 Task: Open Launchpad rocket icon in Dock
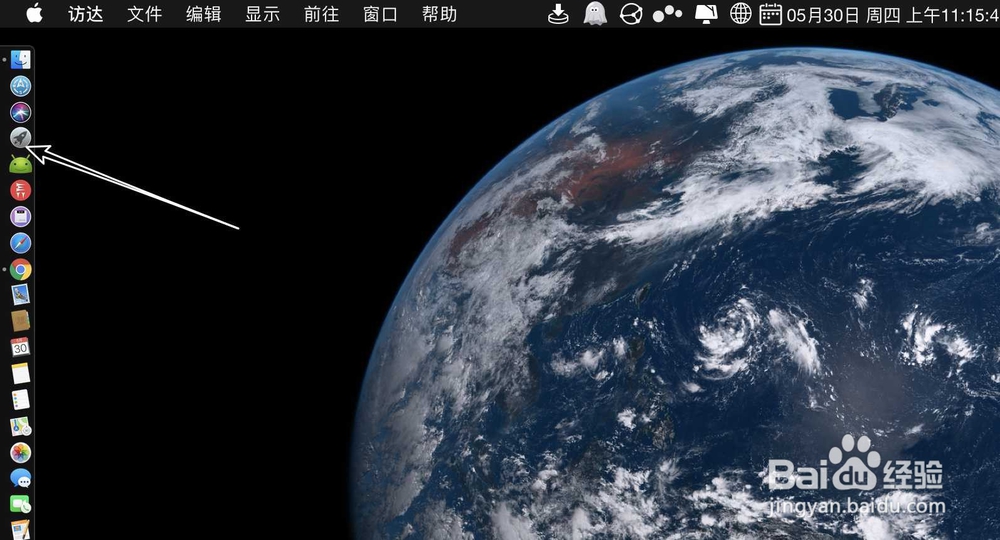pyautogui.click(x=20, y=138)
